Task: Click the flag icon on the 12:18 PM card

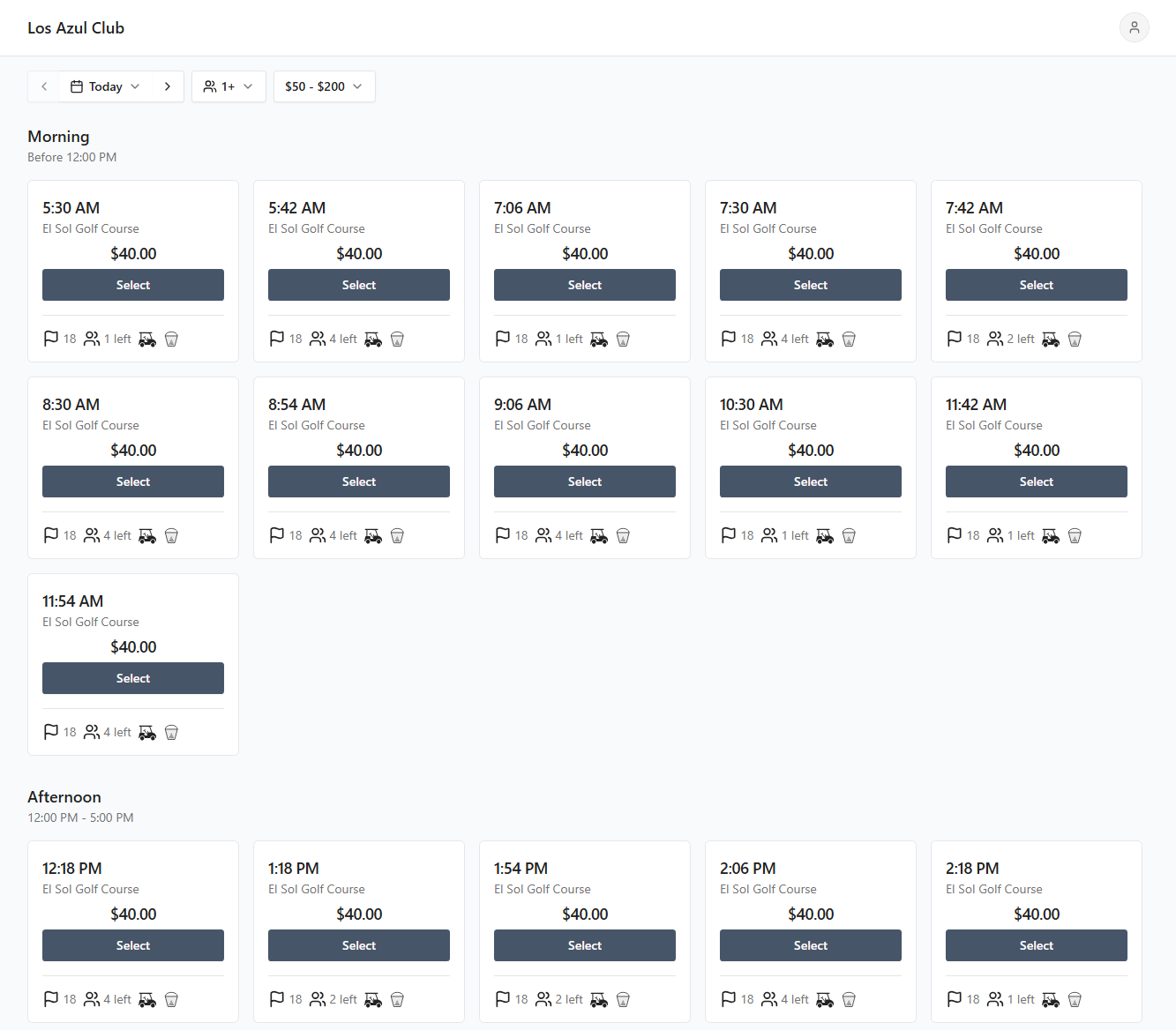Action: point(49,998)
